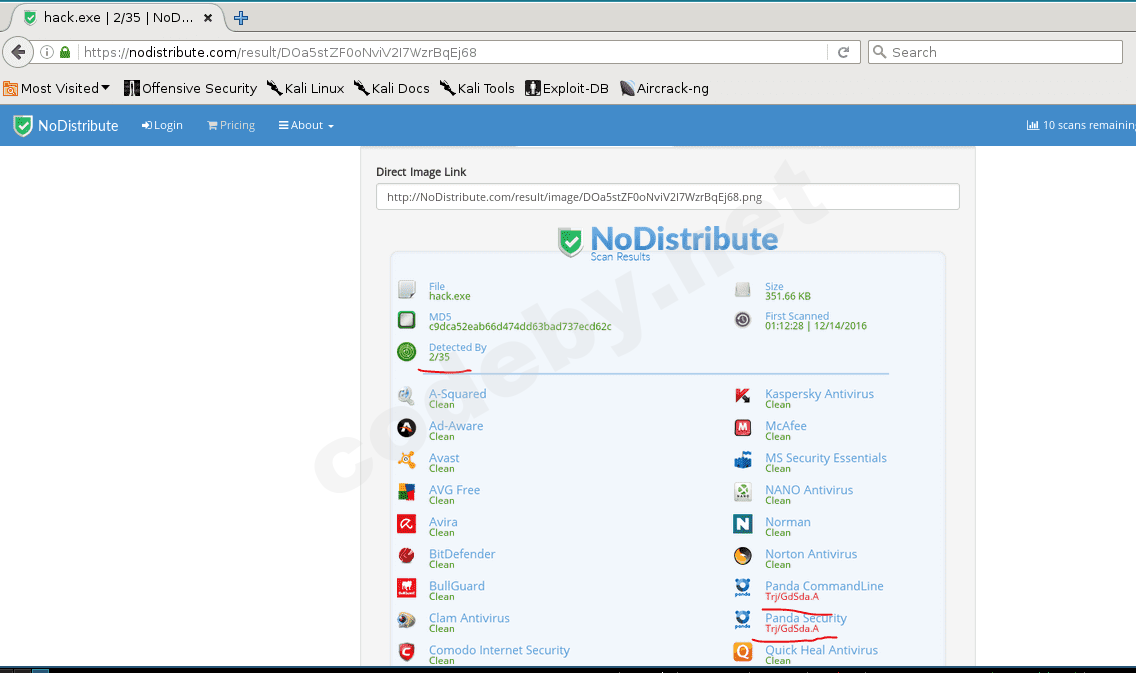Viewport: 1136px width, 673px height.
Task: Click the hack.exe file name
Action: click(x=449, y=296)
